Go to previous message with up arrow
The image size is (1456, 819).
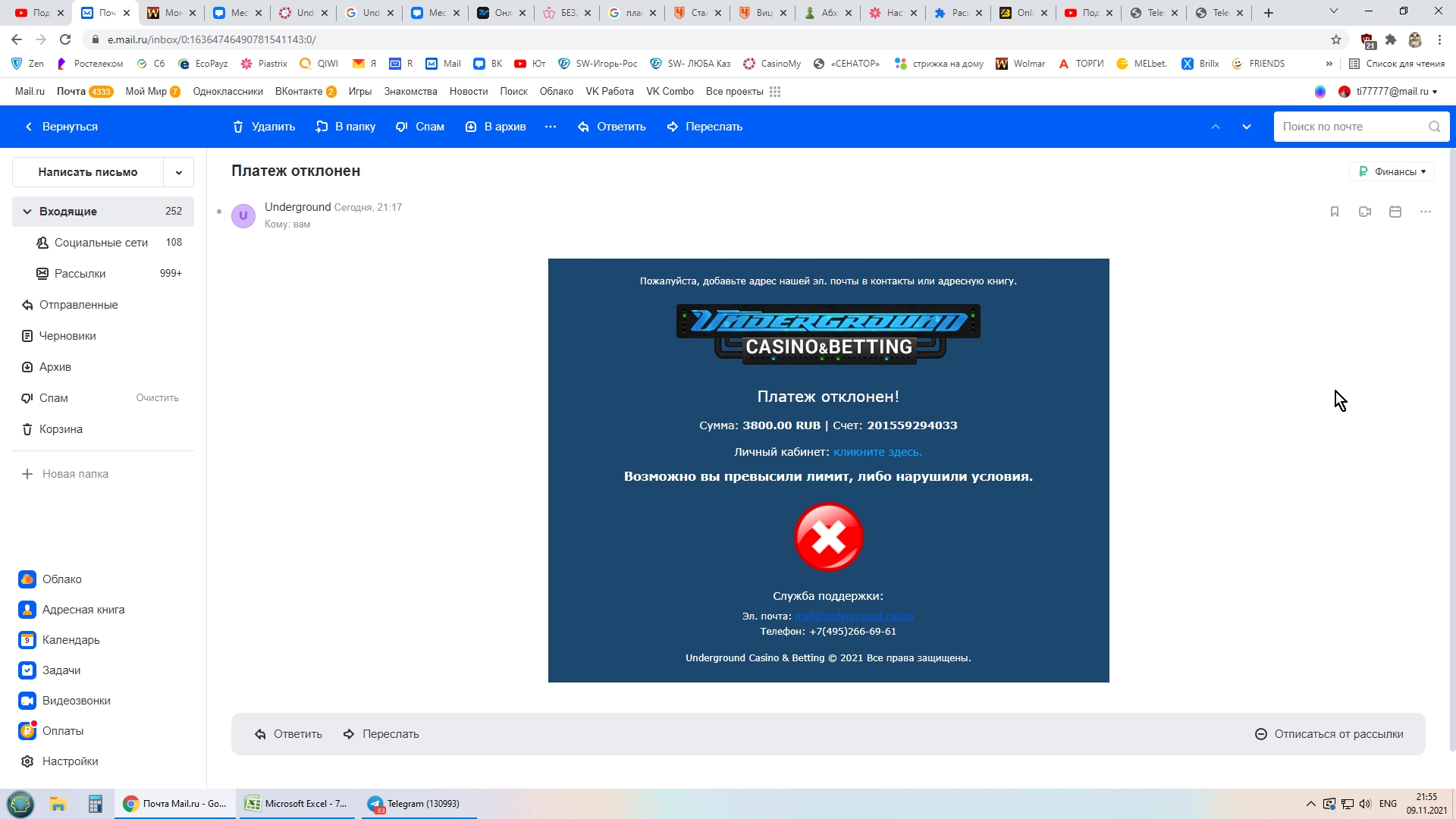click(x=1216, y=127)
